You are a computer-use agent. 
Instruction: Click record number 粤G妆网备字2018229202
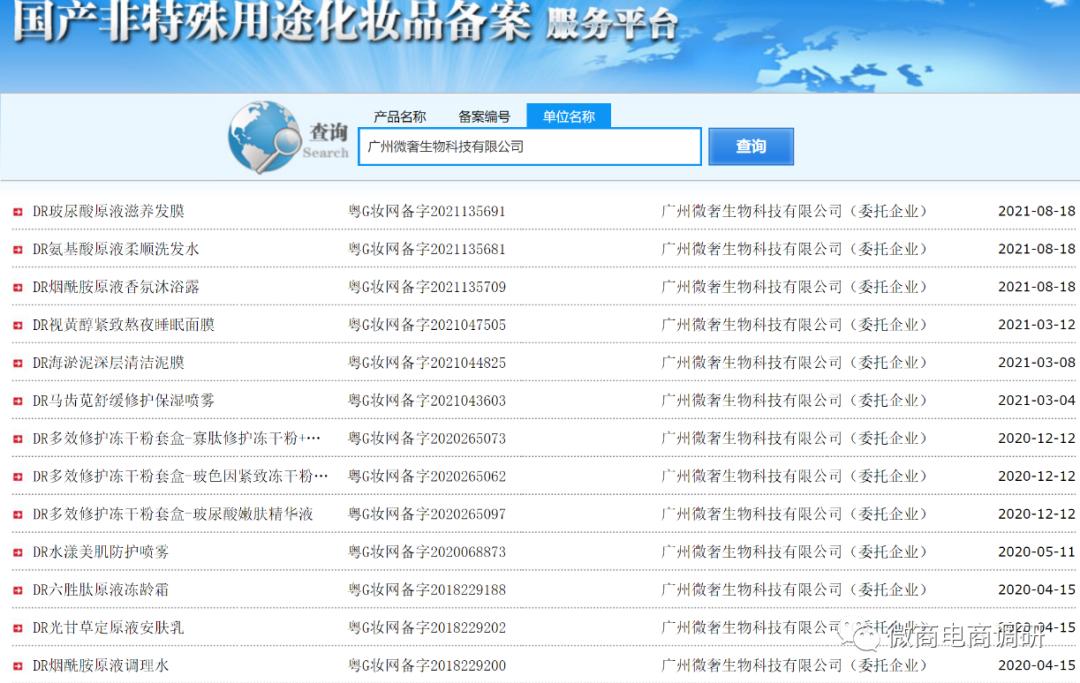427,628
